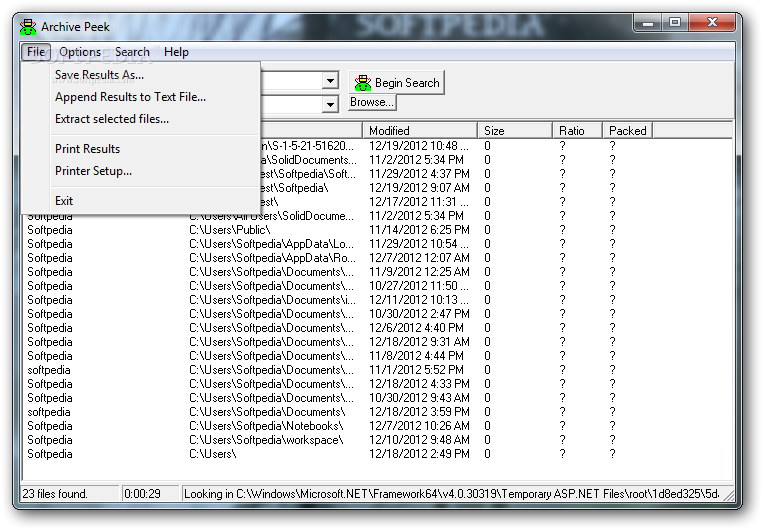The height and width of the screenshot is (530, 763).
Task: Click the window resize grip in status bar
Action: tap(729, 495)
